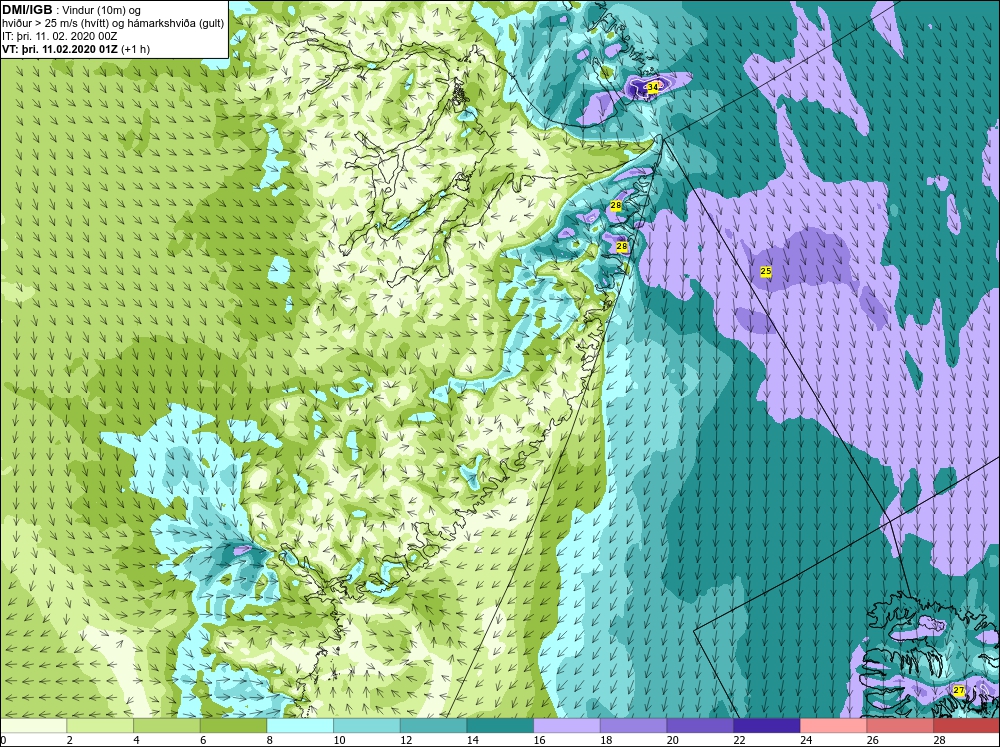This screenshot has width=1000, height=747.
Task: Pick the 20–22 m/s purple legend swatch
Action: pos(700,726)
